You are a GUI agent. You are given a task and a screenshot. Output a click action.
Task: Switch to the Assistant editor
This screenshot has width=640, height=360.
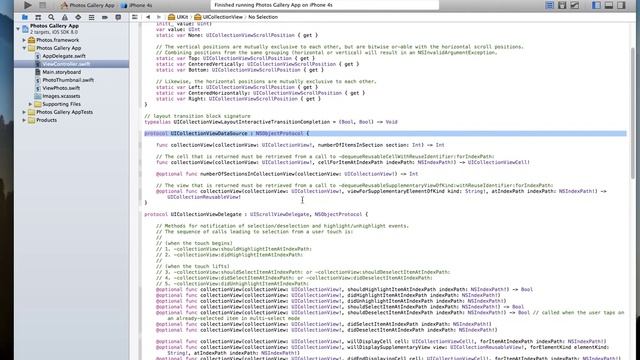(x=562, y=5)
